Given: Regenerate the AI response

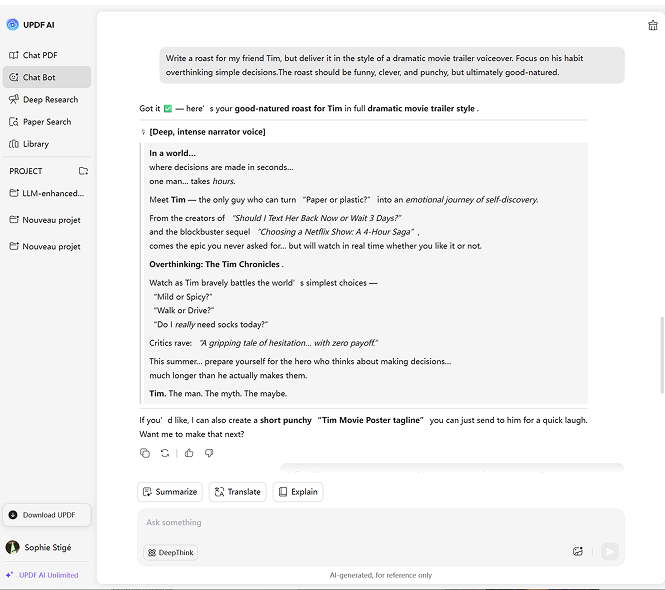Looking at the screenshot, I should coord(165,453).
